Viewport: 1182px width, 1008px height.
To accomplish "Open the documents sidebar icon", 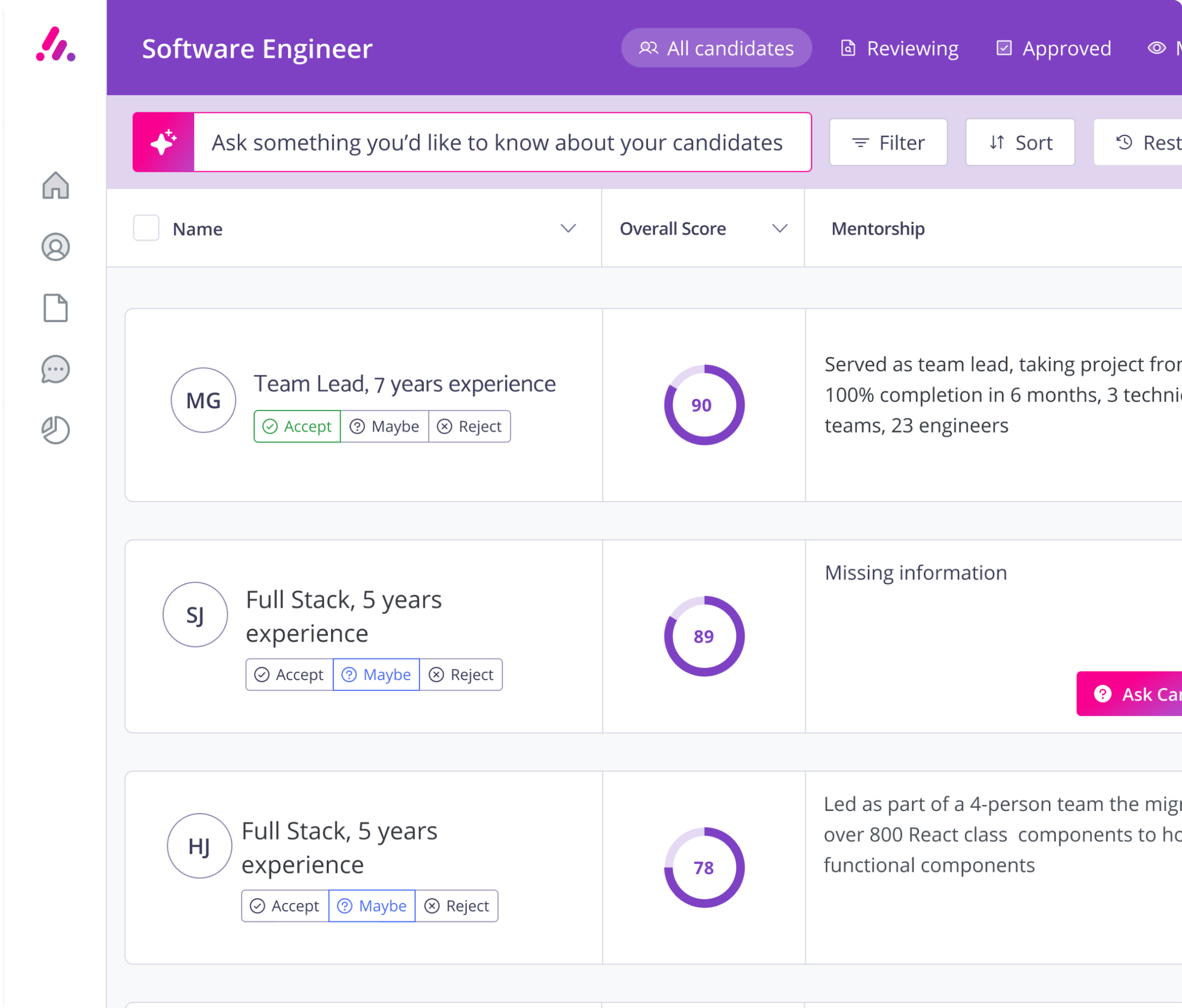I will coord(55,308).
